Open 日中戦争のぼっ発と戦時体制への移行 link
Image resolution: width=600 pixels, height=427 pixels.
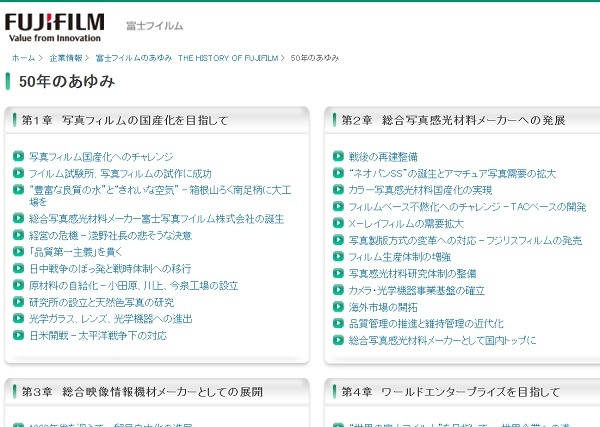(110, 269)
